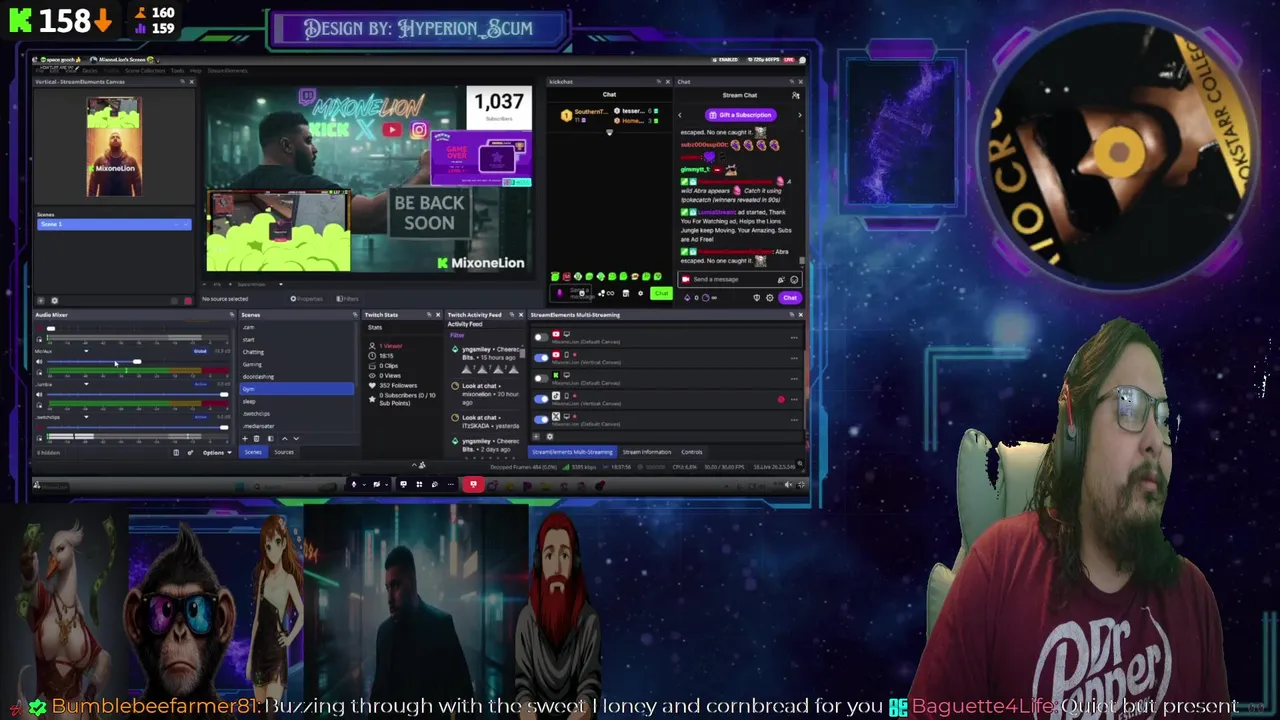Select the Chatting scene
This screenshot has height=720, width=1280.
pyautogui.click(x=253, y=352)
